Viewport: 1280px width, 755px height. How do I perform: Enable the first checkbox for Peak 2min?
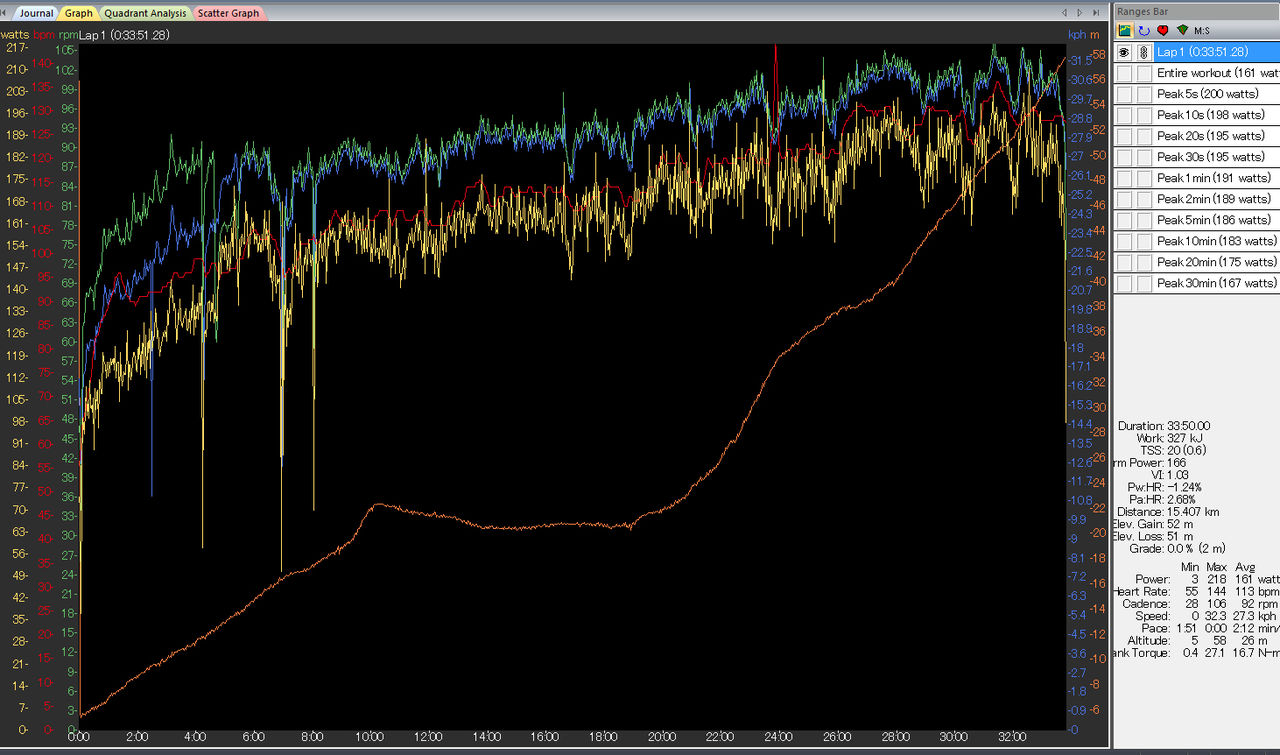[x=1125, y=199]
